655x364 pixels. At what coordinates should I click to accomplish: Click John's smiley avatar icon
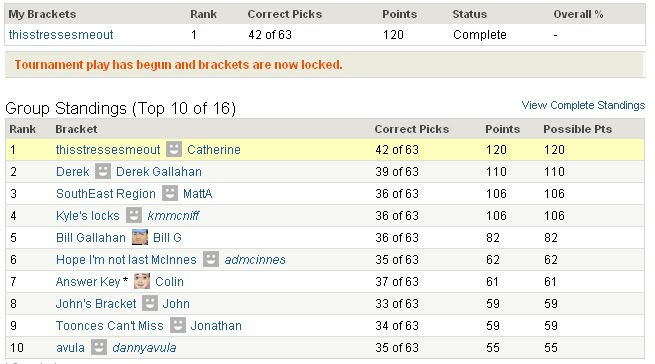[150, 303]
